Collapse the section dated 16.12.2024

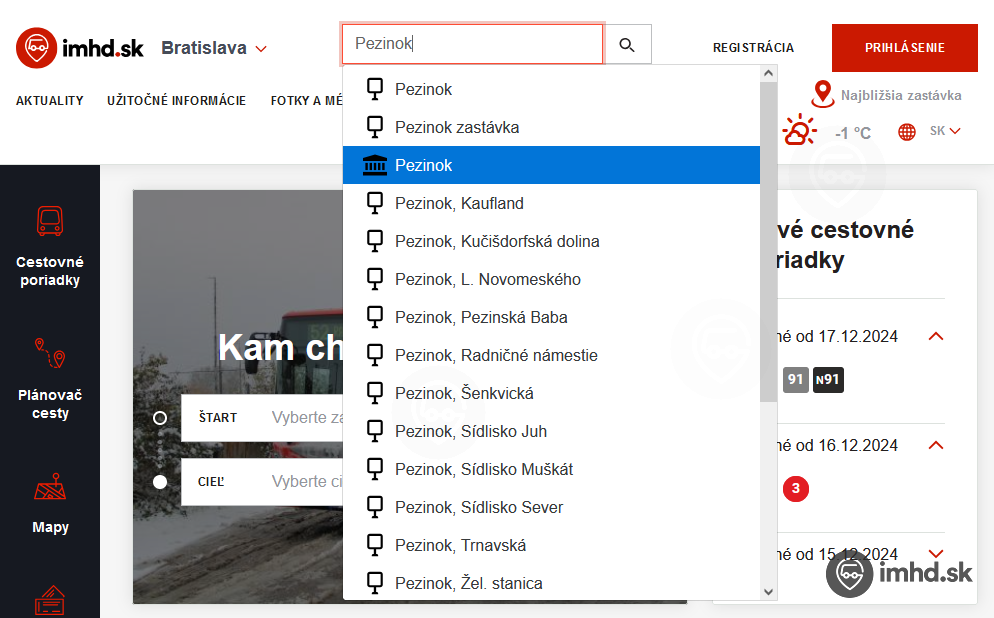[x=936, y=445]
